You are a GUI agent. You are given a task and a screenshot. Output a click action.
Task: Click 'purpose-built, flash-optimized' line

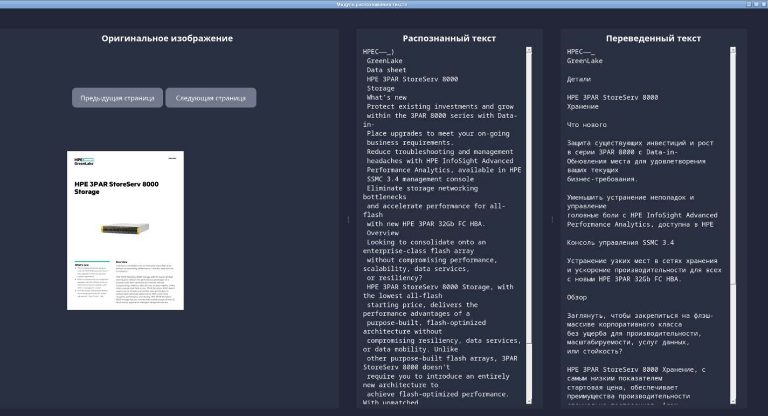pyautogui.click(x=426, y=323)
